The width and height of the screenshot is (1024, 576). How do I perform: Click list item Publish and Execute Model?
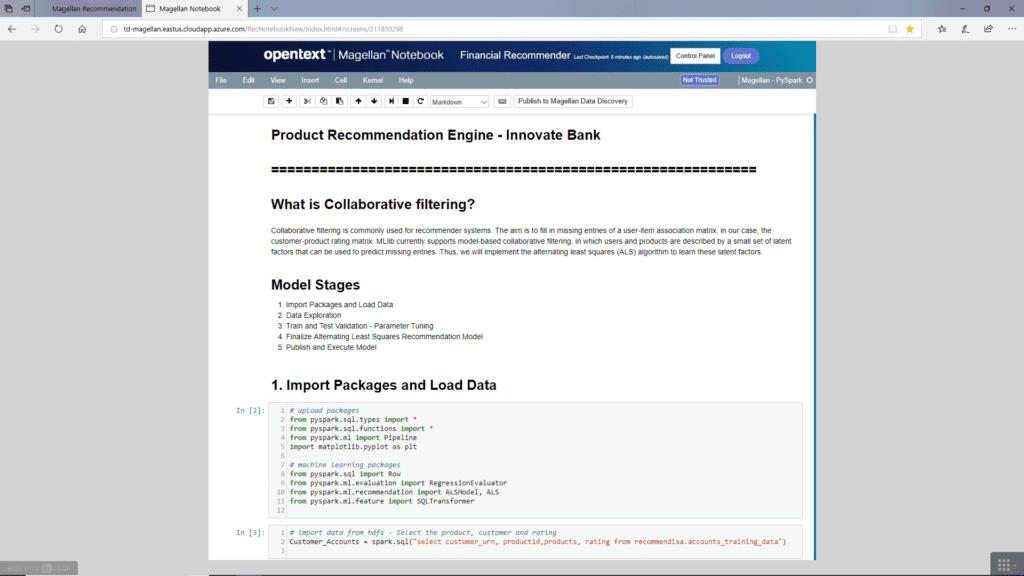click(331, 347)
